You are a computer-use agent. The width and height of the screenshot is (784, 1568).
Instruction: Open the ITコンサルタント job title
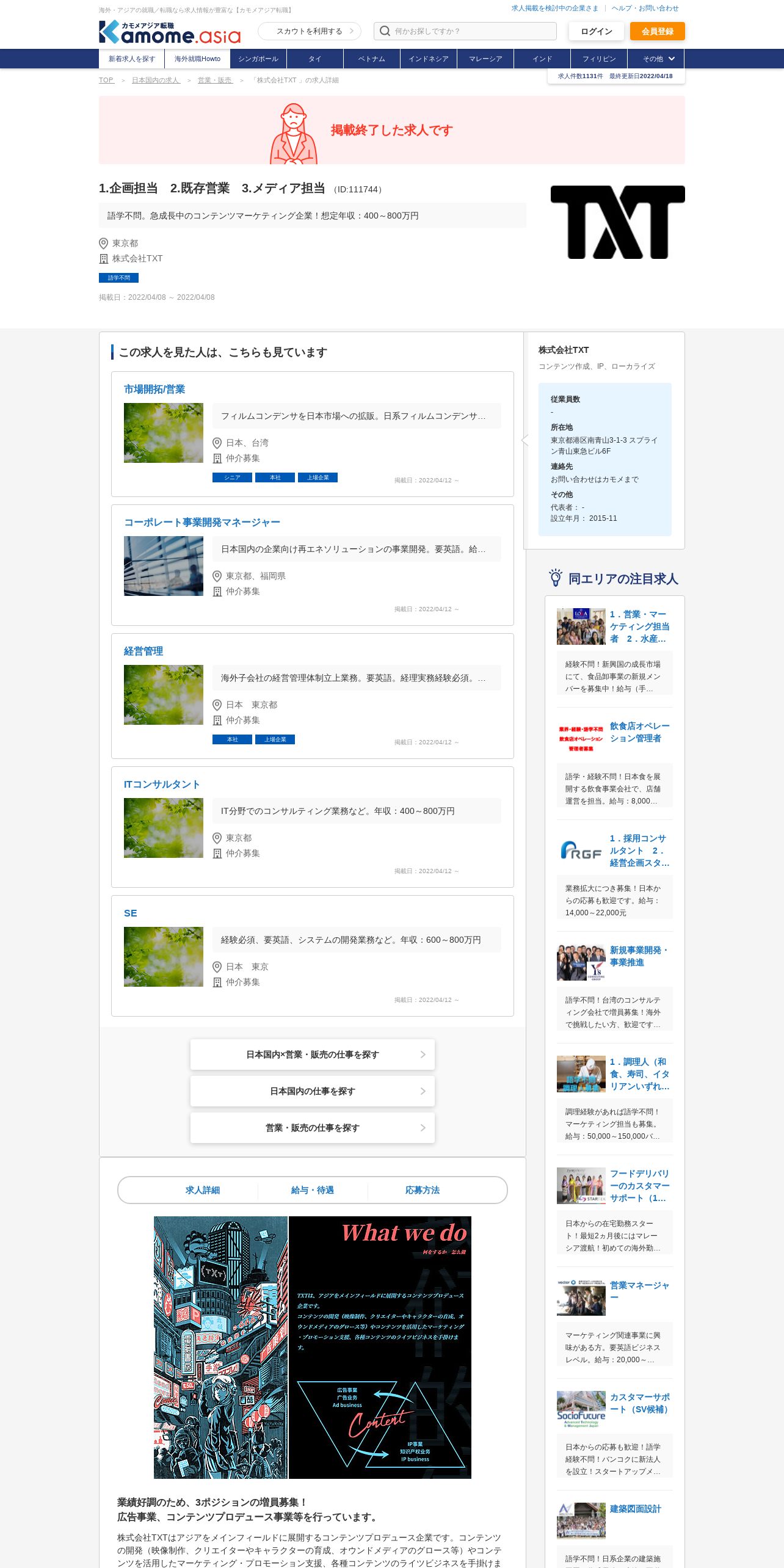(x=162, y=784)
